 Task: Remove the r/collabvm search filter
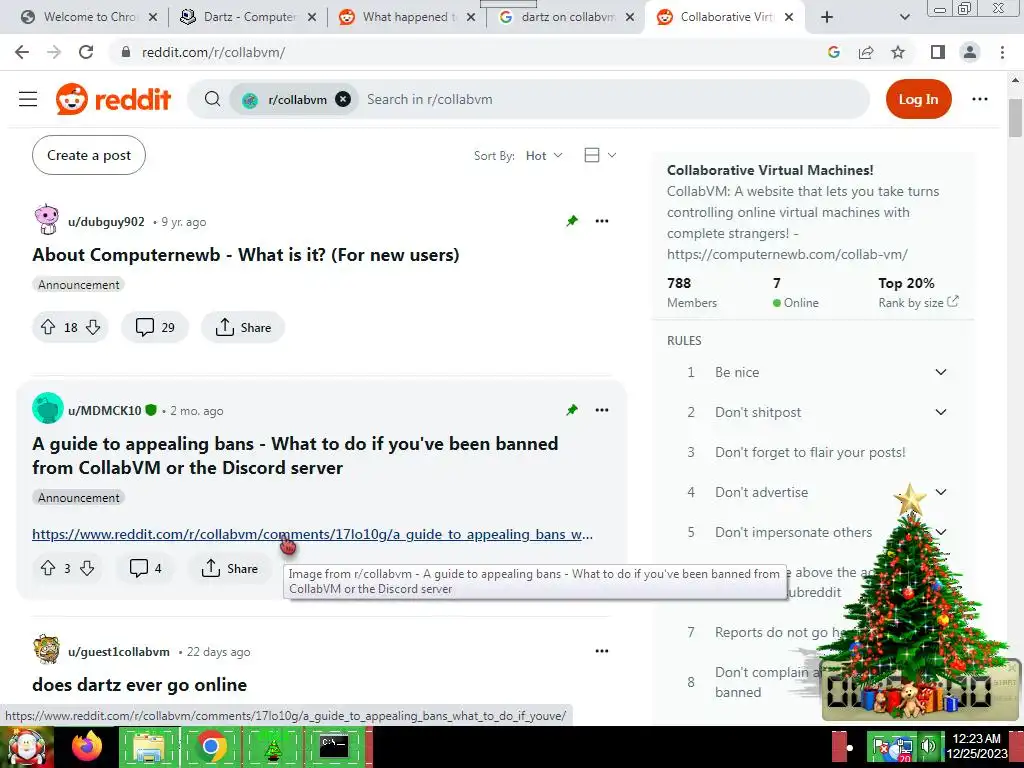pyautogui.click(x=343, y=99)
